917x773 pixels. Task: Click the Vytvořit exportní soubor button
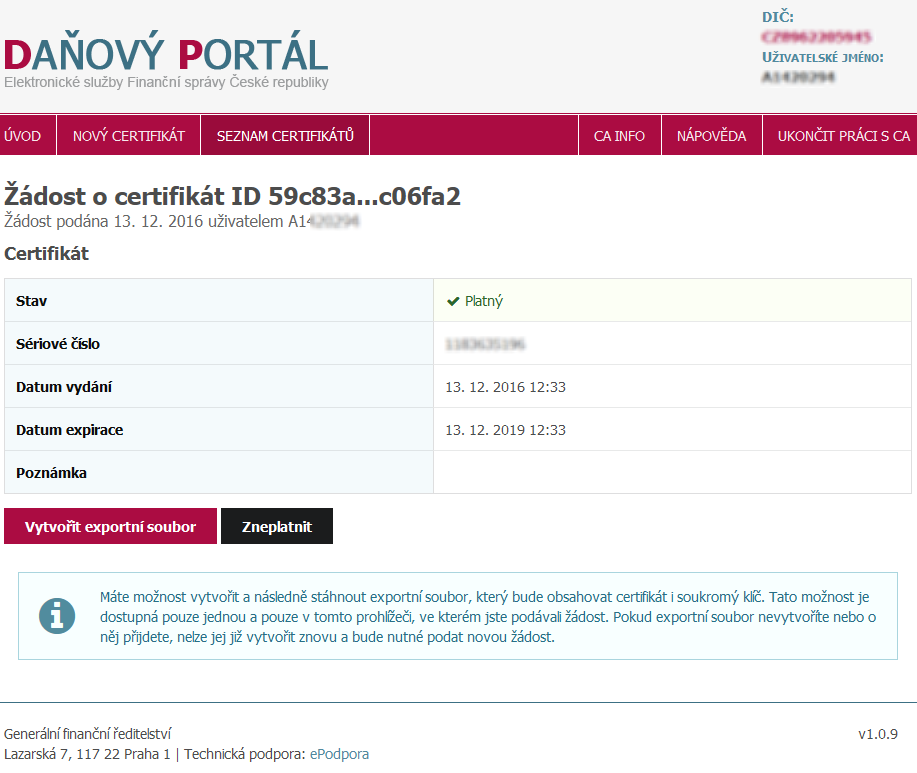coord(110,525)
